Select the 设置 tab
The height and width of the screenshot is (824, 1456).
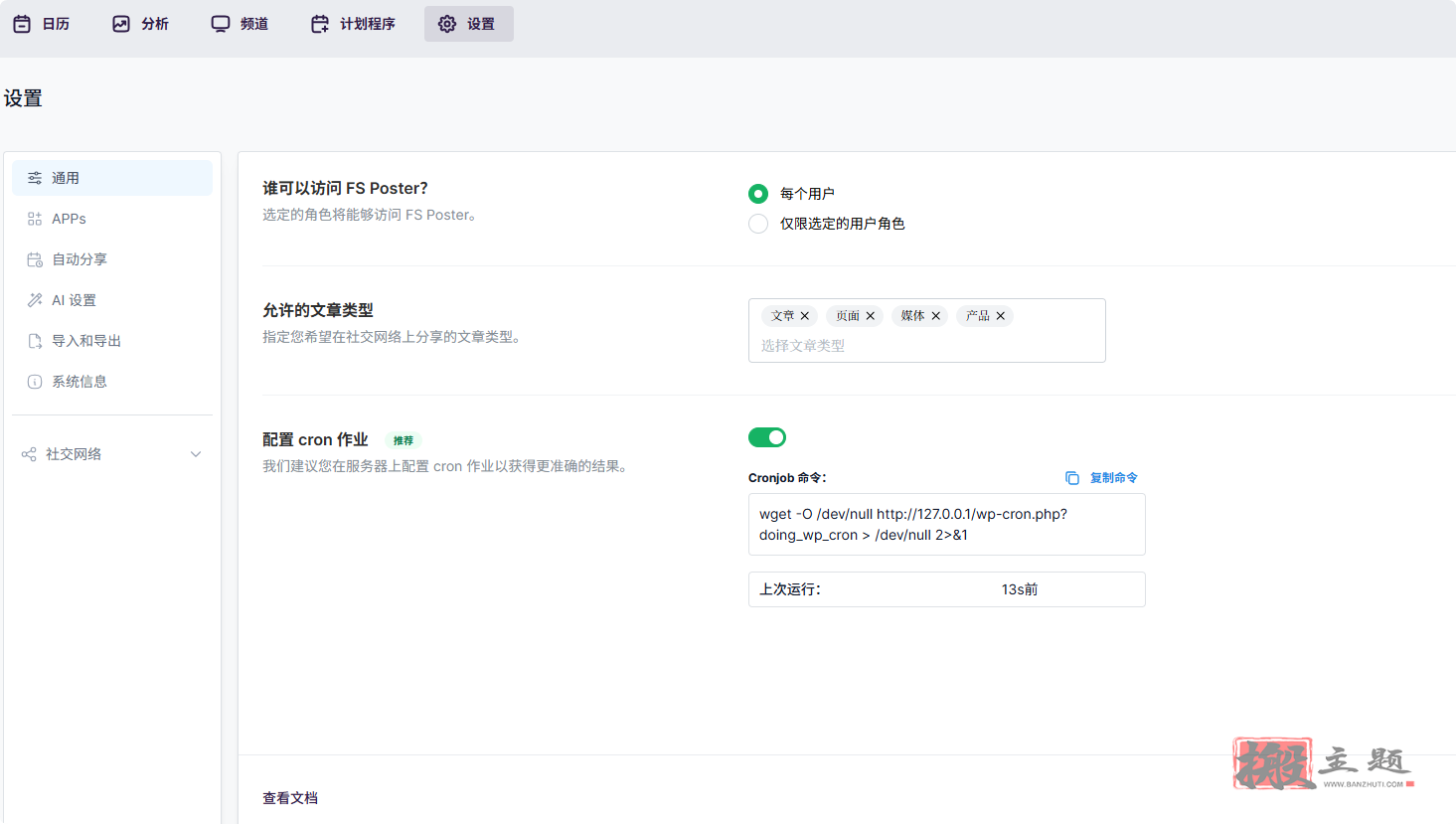[x=469, y=24]
